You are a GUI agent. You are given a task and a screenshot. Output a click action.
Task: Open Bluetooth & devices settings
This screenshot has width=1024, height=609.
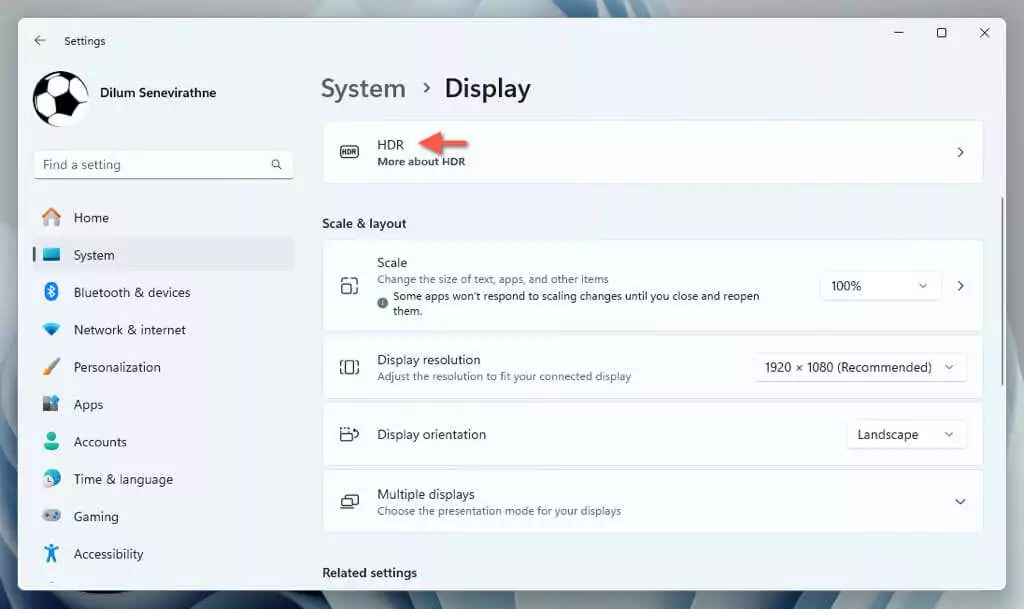tap(163, 292)
